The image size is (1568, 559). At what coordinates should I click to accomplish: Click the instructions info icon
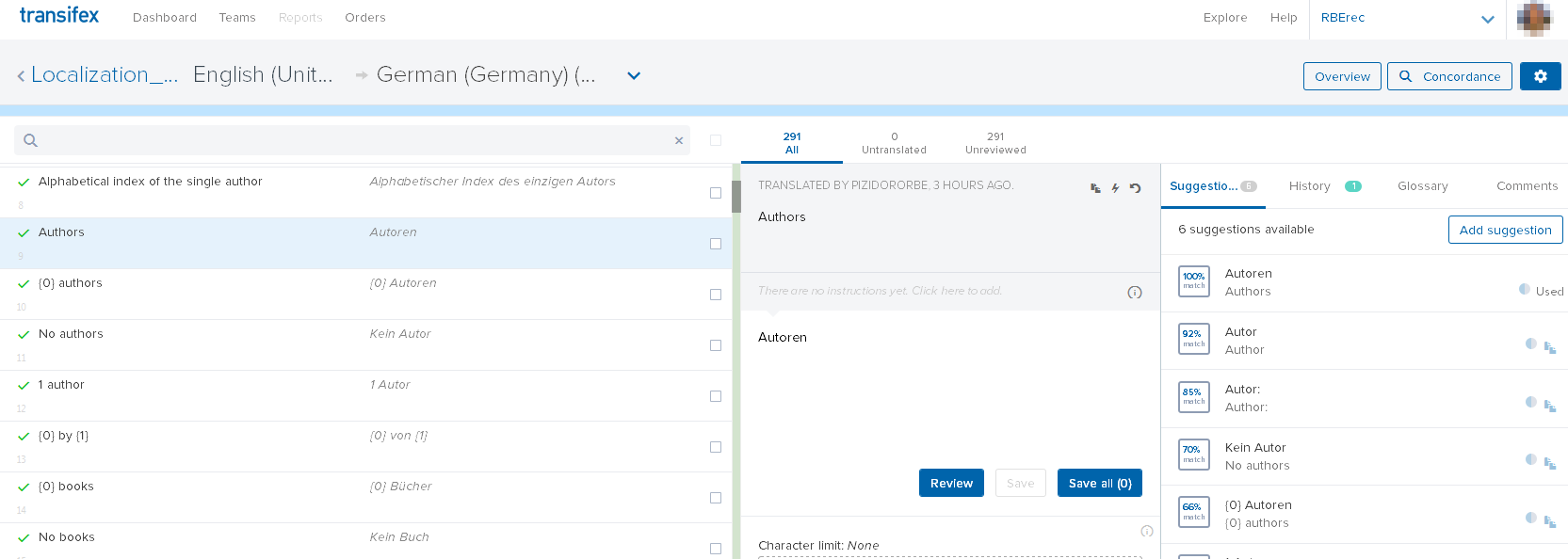pyautogui.click(x=1135, y=293)
